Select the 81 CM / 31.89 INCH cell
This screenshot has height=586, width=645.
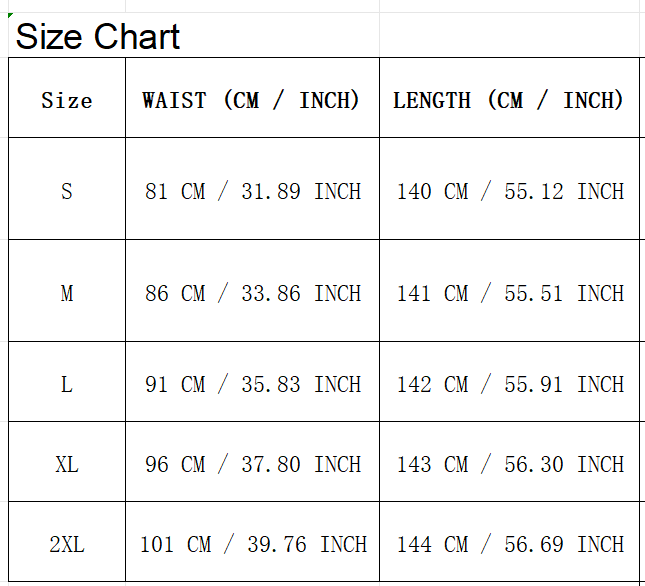click(x=252, y=189)
